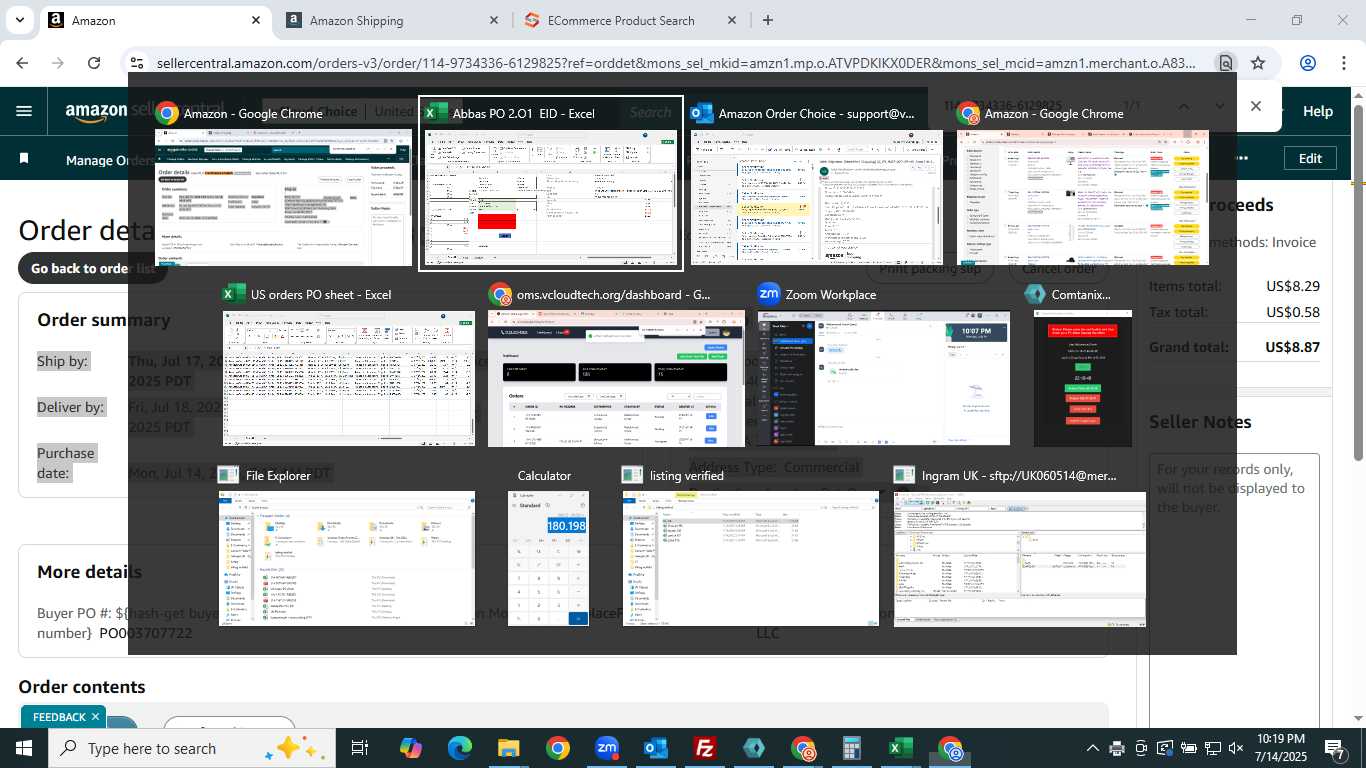Click the Grand total US$8.87 value
This screenshot has height=768, width=1366.
coord(1292,348)
